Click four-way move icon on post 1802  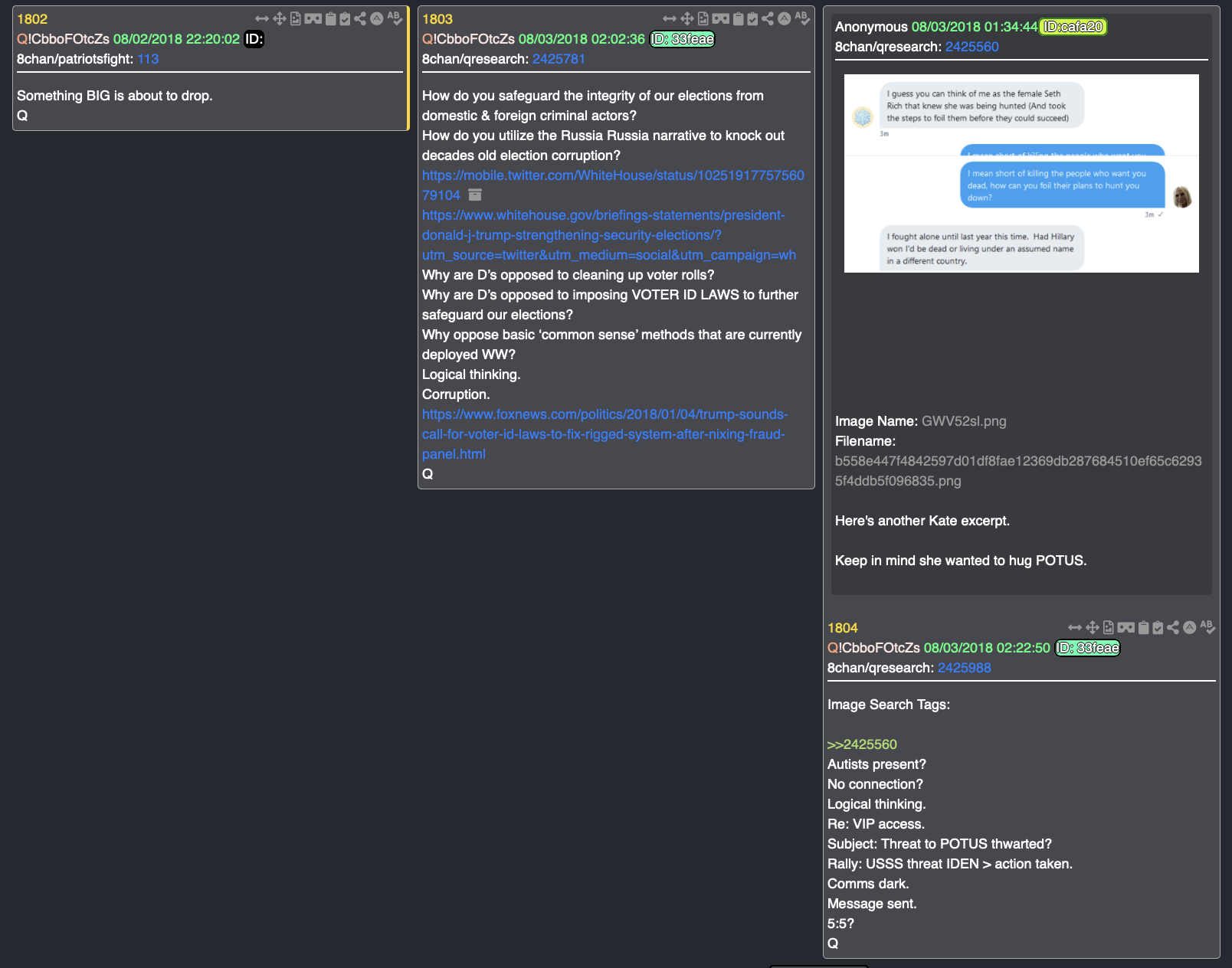(280, 18)
